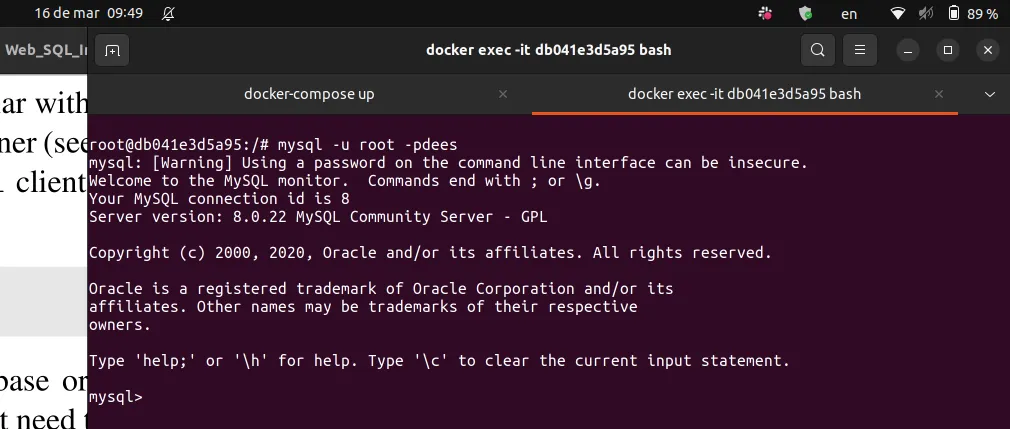Open a new terminal tab
The width and height of the screenshot is (1010, 429).
pyautogui.click(x=112, y=50)
